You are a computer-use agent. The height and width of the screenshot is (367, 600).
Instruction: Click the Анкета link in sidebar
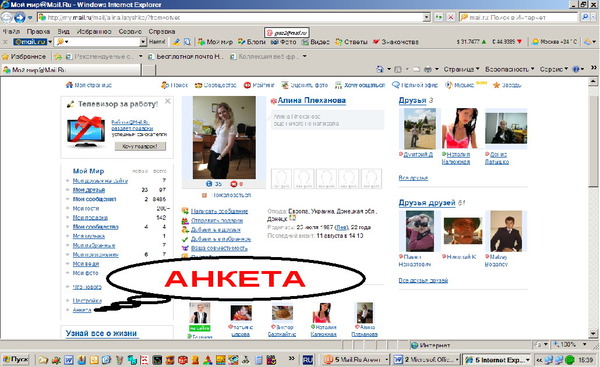(82, 310)
